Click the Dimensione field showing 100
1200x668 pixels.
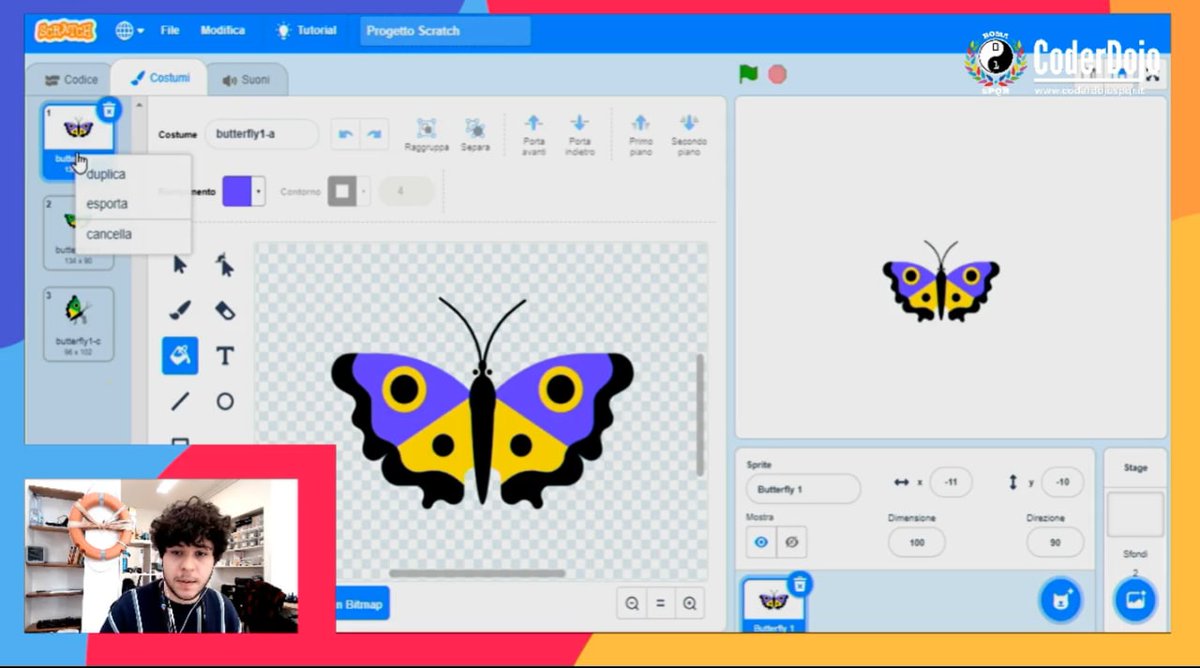click(x=916, y=542)
